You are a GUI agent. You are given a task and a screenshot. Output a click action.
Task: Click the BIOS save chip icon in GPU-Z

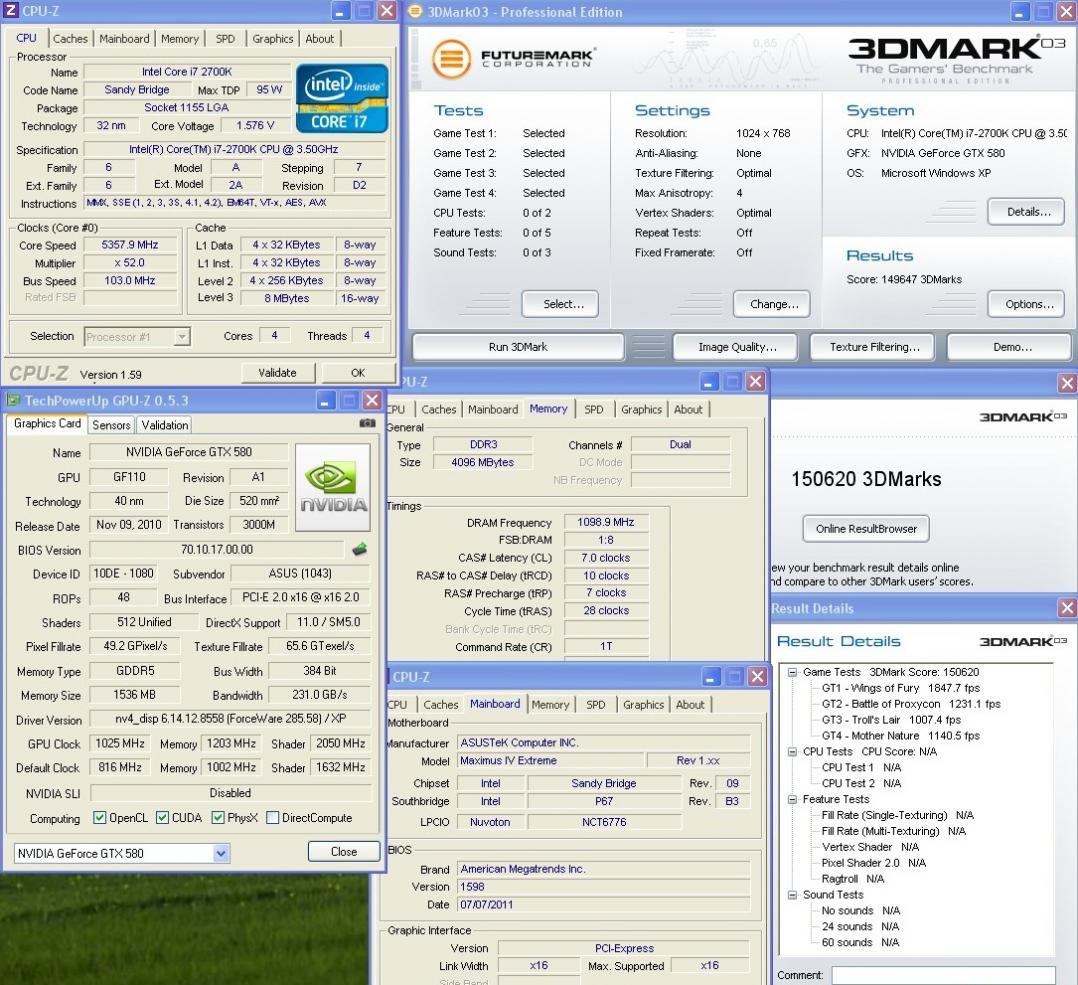359,549
